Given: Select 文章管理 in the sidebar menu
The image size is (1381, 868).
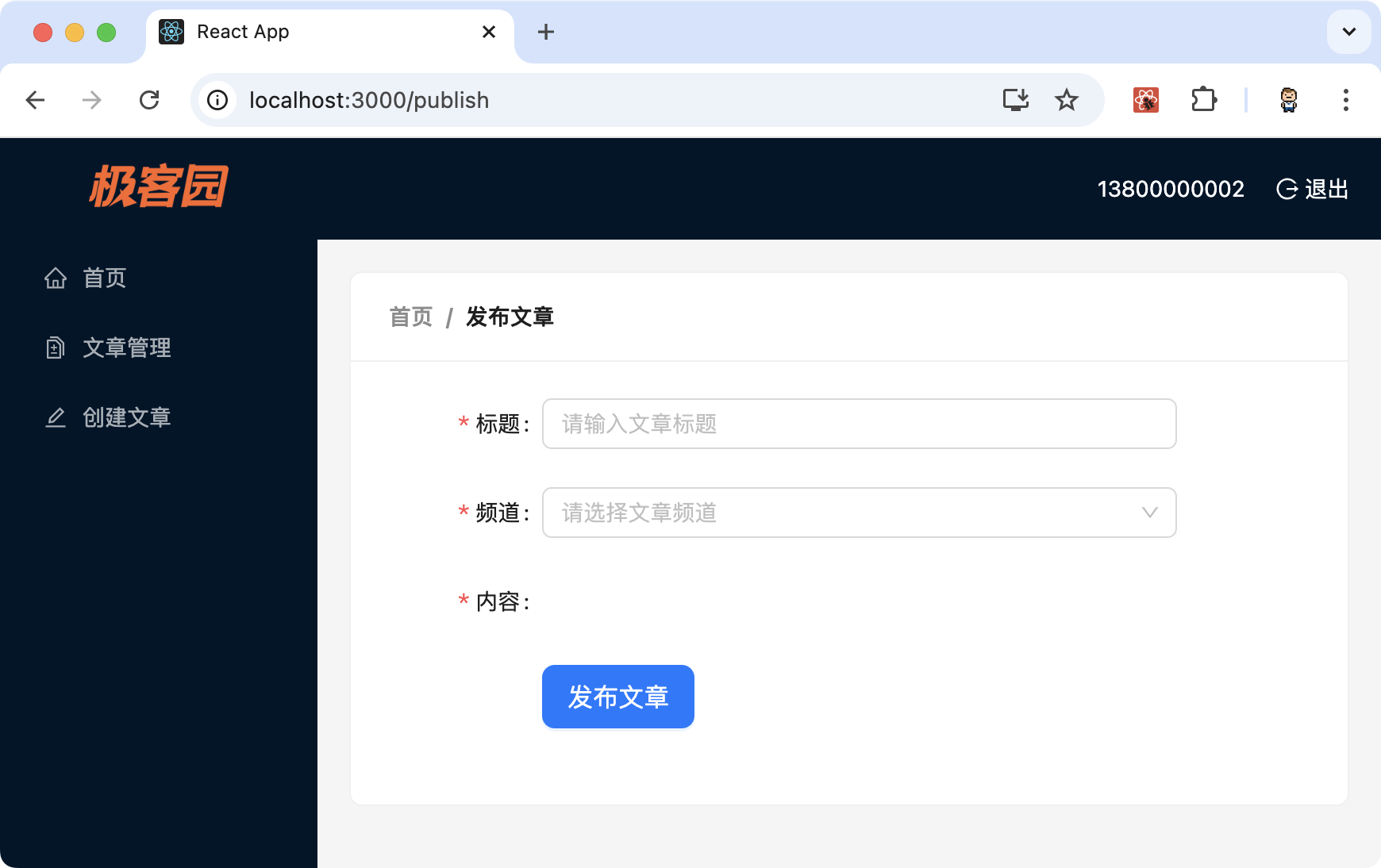Looking at the screenshot, I should click(127, 348).
